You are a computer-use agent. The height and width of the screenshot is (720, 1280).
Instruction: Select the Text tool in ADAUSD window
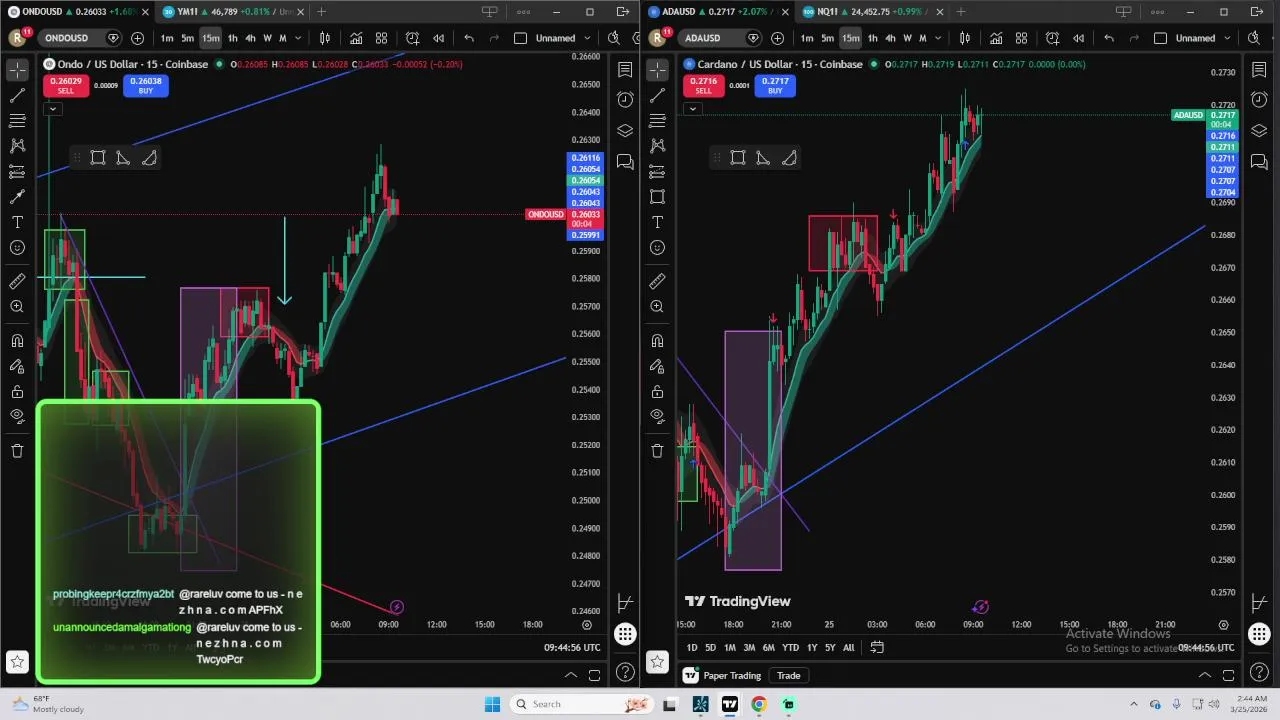point(657,222)
